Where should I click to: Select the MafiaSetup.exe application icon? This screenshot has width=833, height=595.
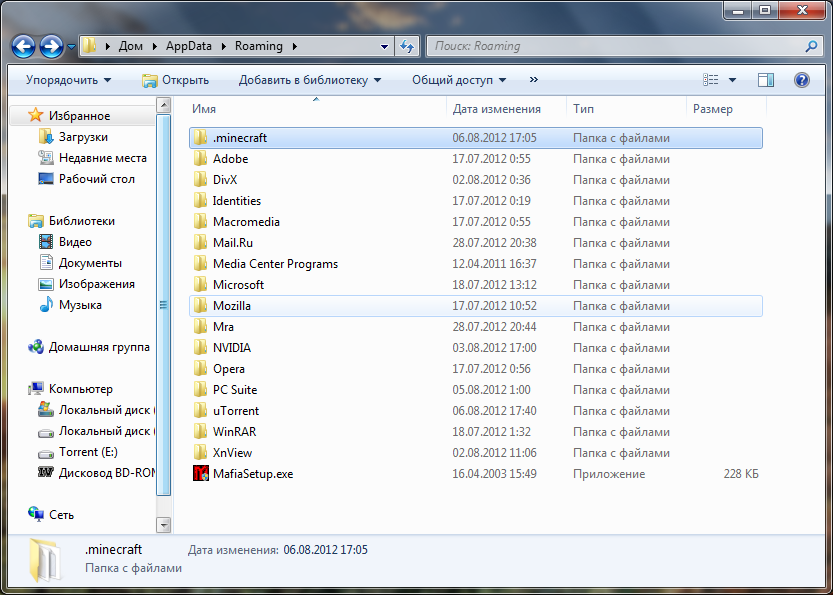point(200,473)
